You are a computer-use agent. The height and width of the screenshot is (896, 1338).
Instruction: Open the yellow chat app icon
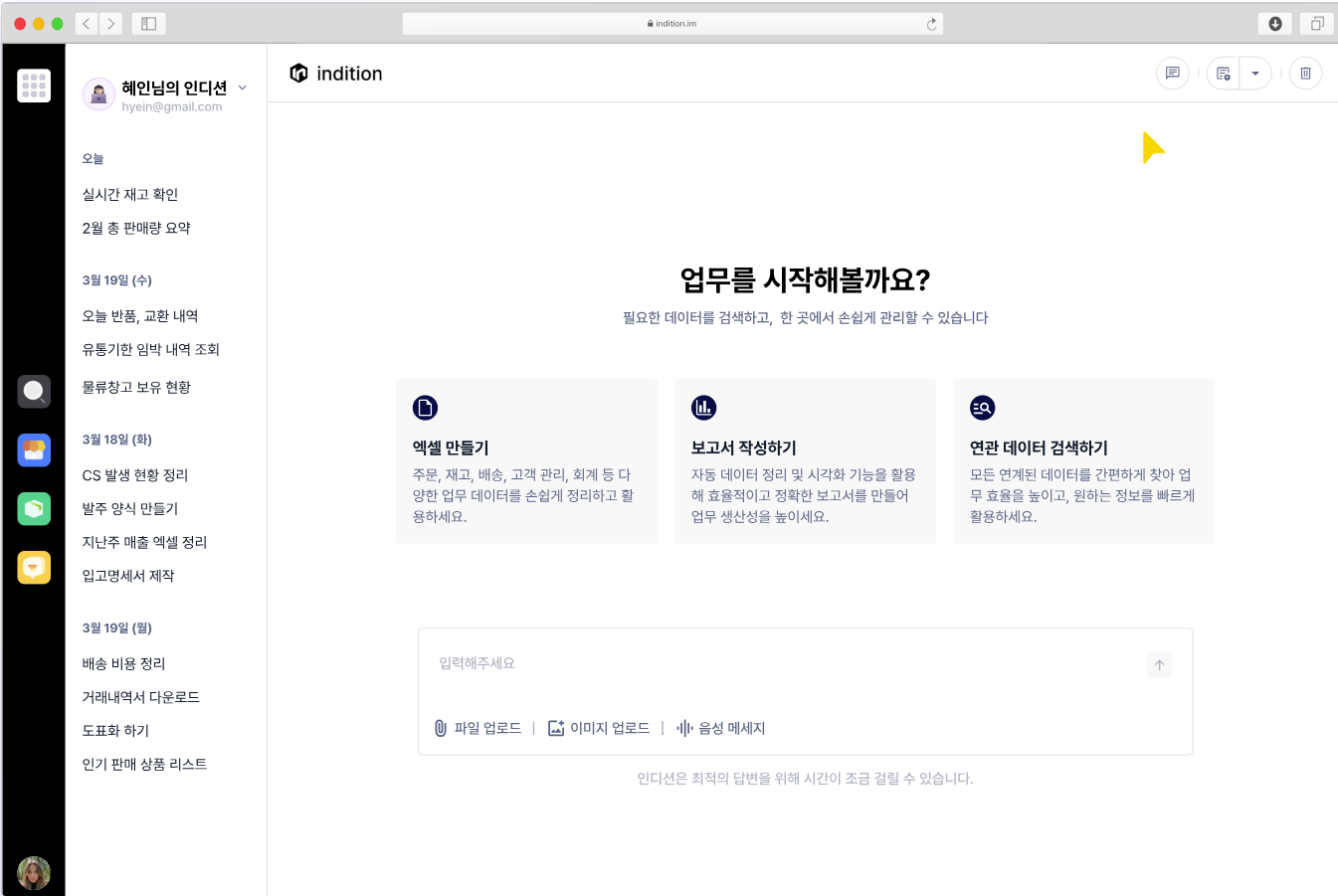click(34, 567)
